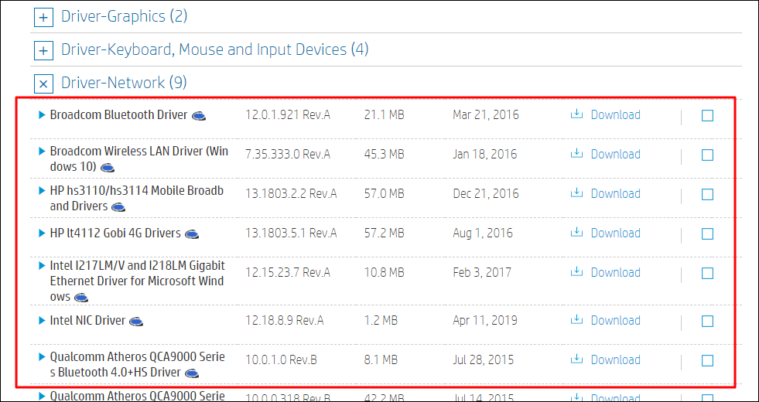The height and width of the screenshot is (402, 759).
Task: Open the Intel NIC Driver title
Action: pos(88,320)
